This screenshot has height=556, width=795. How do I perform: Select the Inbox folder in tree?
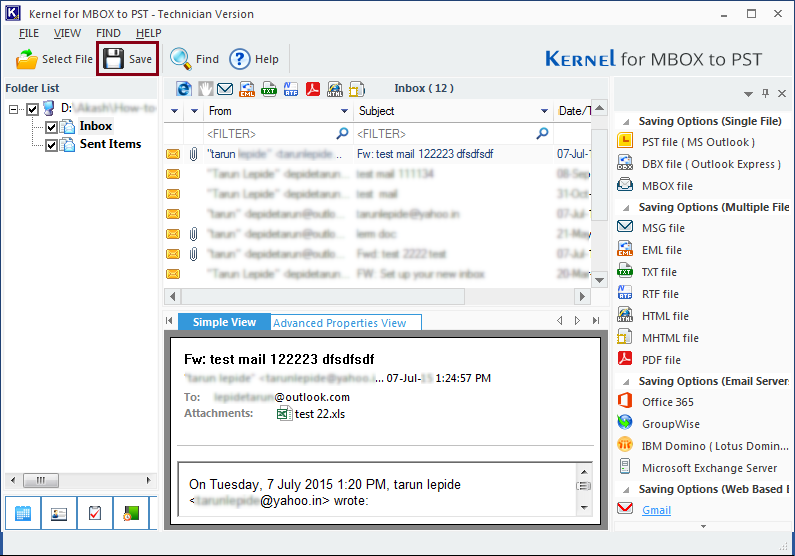click(95, 126)
